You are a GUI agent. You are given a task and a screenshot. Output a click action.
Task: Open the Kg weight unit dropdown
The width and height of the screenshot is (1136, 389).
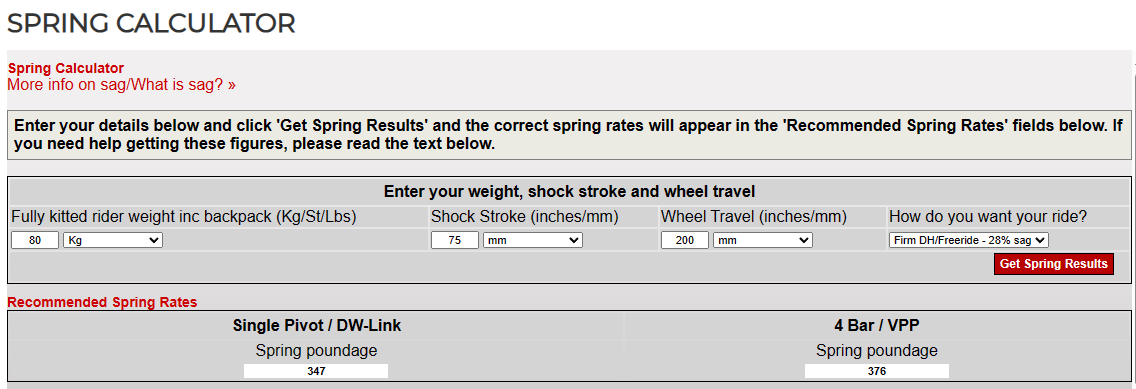point(113,240)
